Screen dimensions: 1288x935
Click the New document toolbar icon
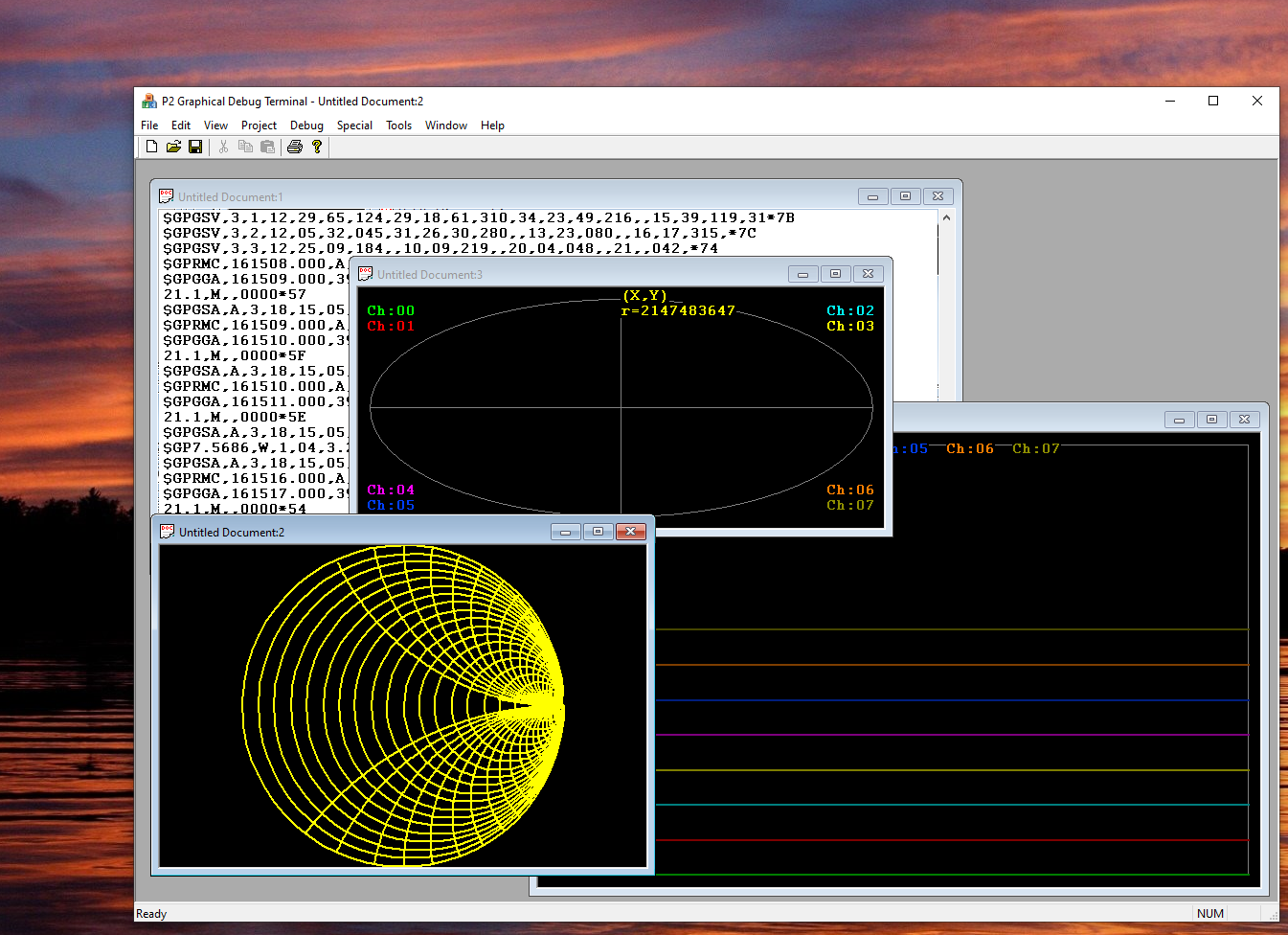click(151, 147)
